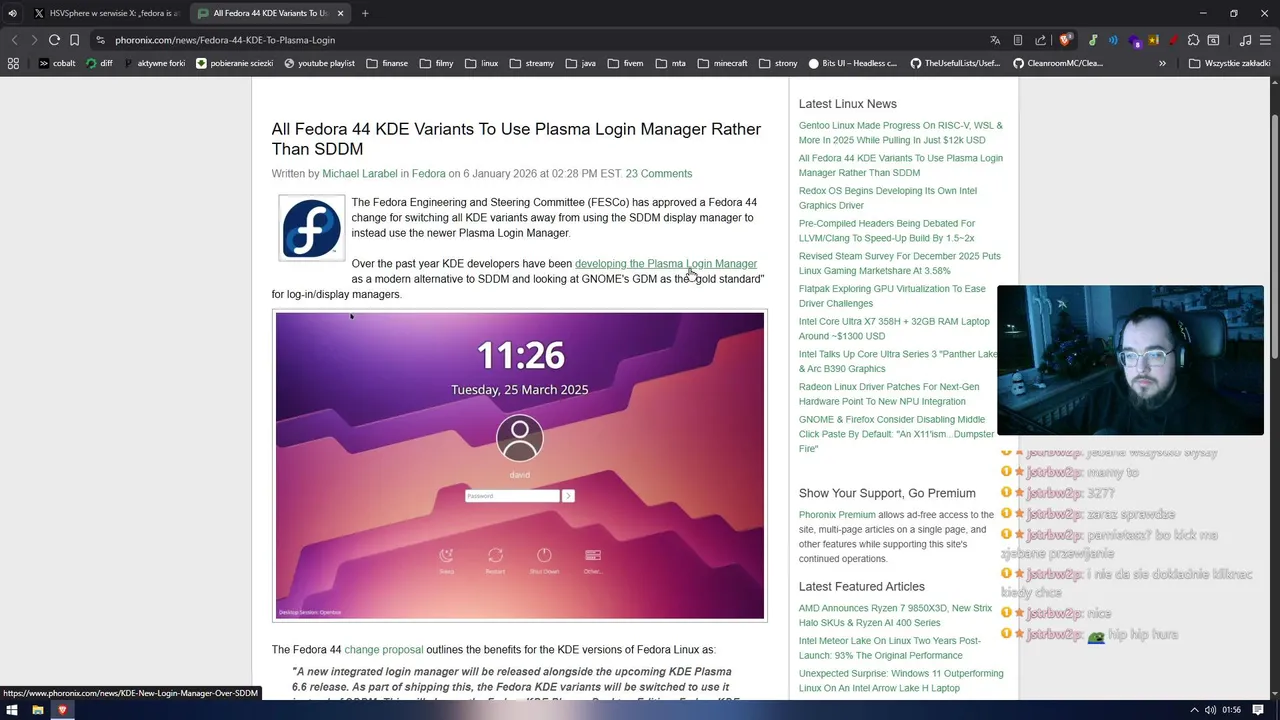Open the youtube playlist bookmark
1280x720 pixels.
click(x=320, y=63)
